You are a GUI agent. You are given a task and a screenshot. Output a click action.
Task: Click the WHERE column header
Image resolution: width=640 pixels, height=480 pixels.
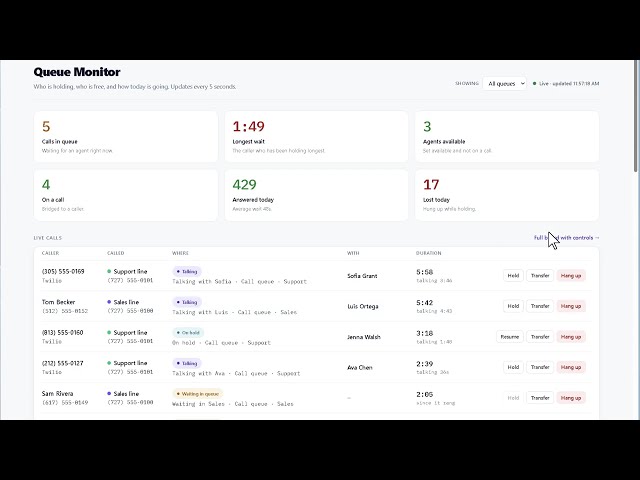click(x=180, y=253)
